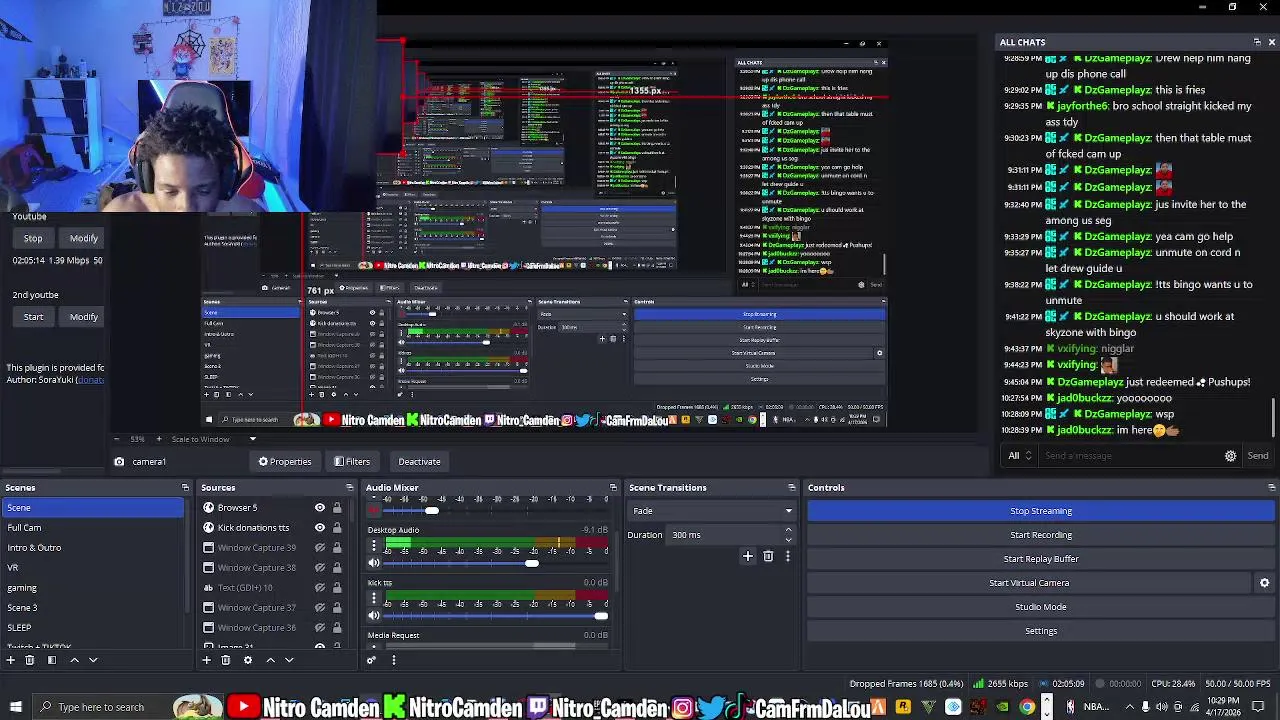
Task: Open Audio Mixer three-dot menu at bottom
Action: click(393, 660)
